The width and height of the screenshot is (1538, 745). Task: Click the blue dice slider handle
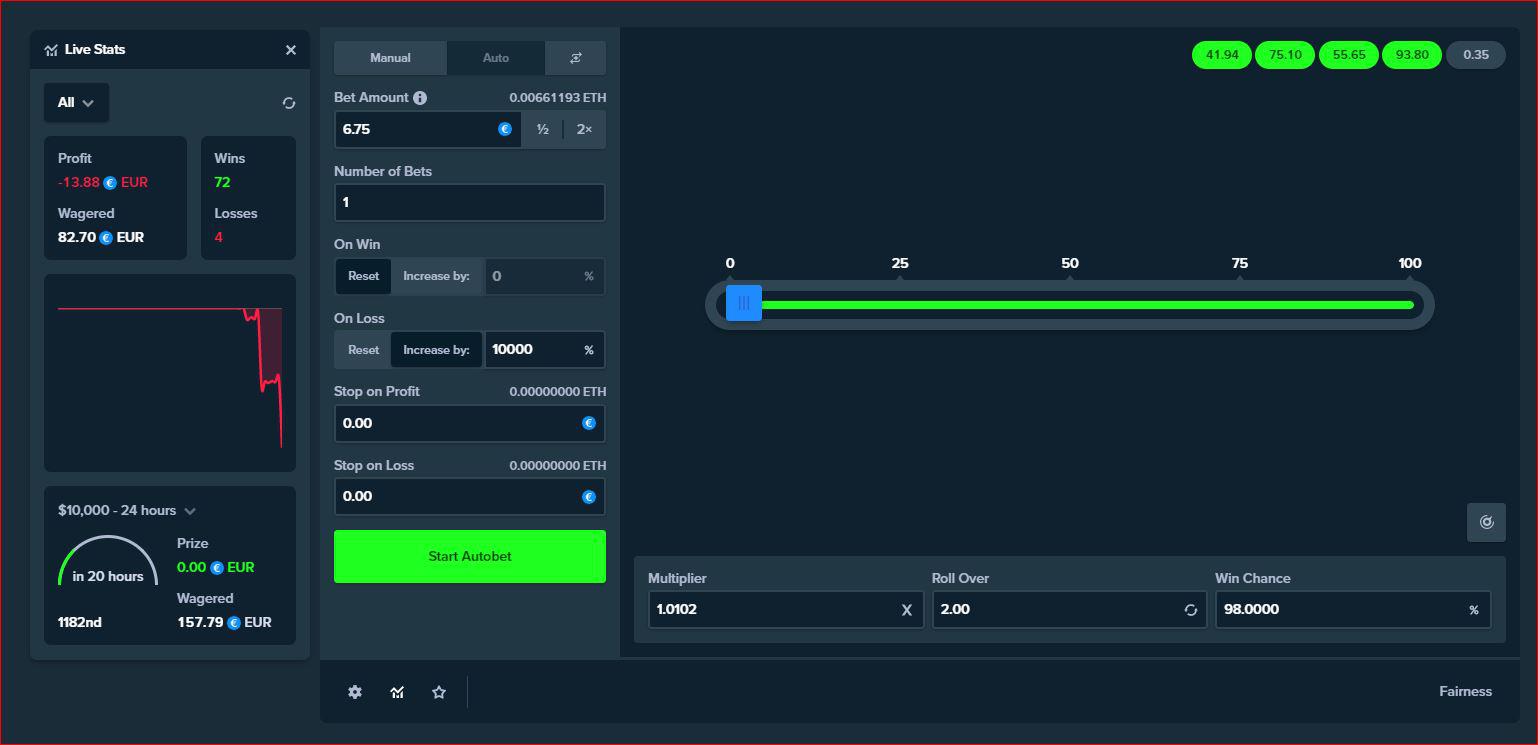[744, 303]
